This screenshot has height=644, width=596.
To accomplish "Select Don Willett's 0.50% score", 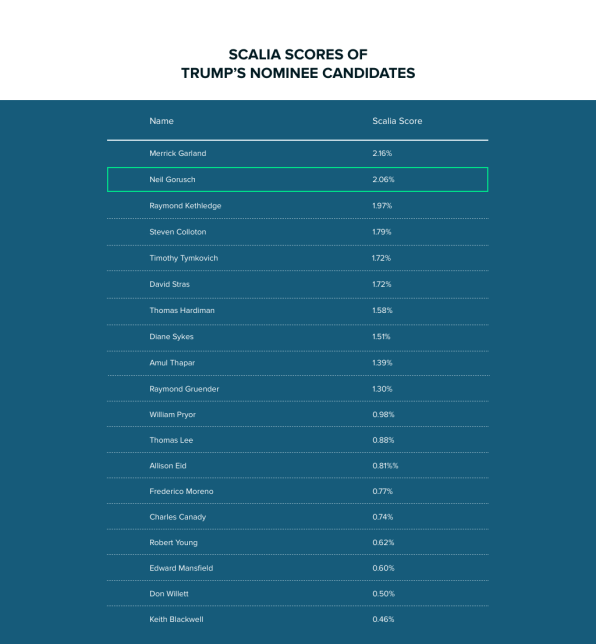I will click(384, 594).
